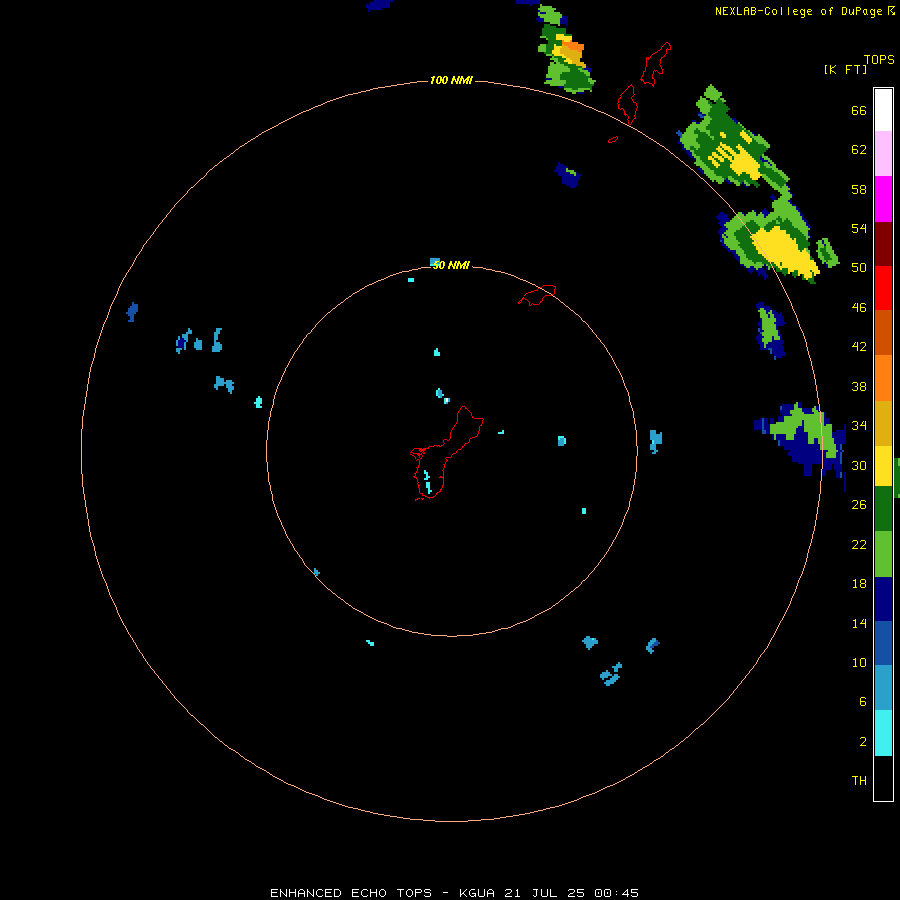Pick the magenta legend swatch near 58
The image size is (900, 900).
883,199
